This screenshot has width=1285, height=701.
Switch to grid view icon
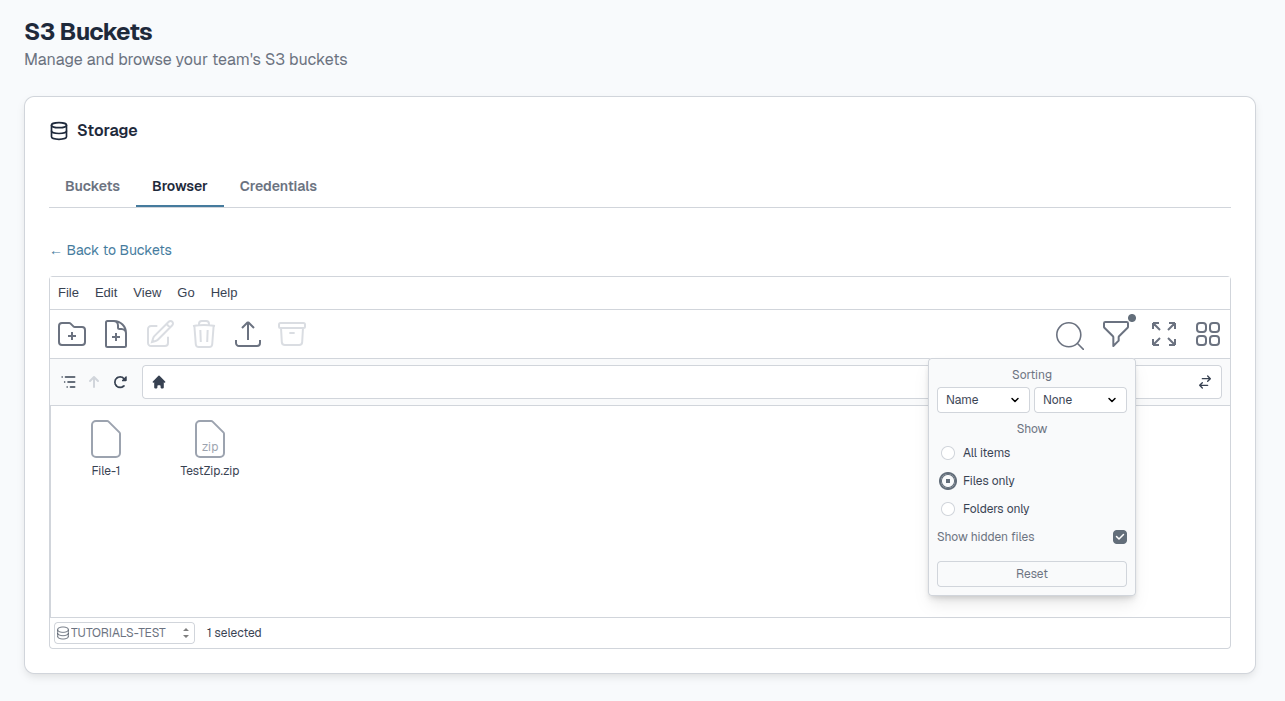pyautogui.click(x=1208, y=334)
